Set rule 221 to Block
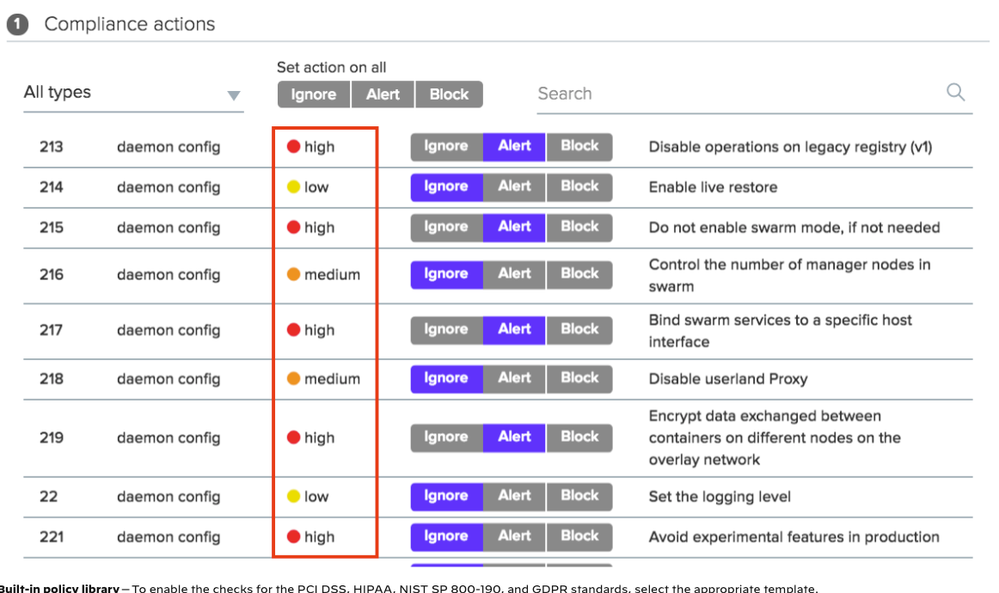 tap(579, 537)
